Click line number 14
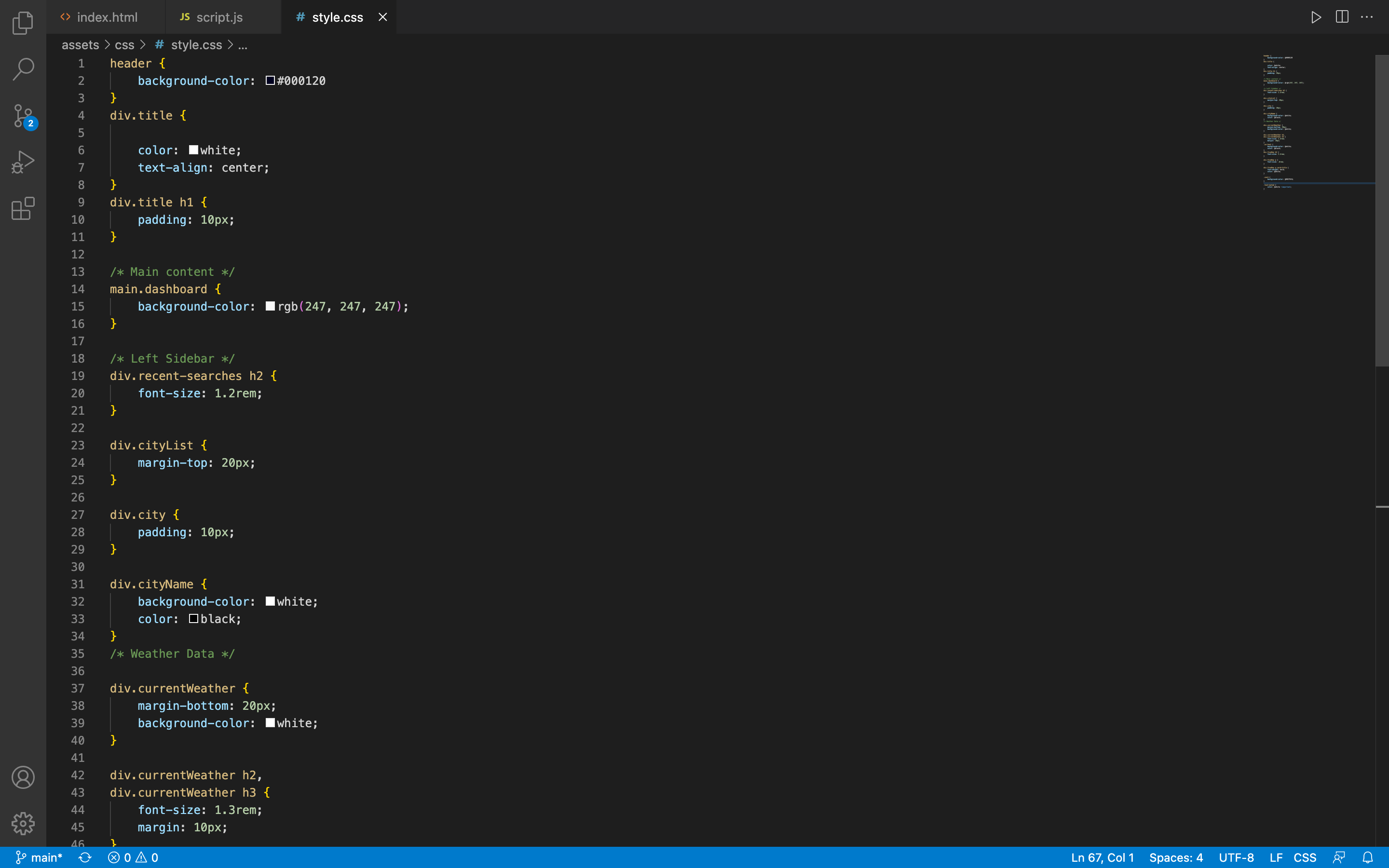The image size is (1389, 868). [x=78, y=289]
